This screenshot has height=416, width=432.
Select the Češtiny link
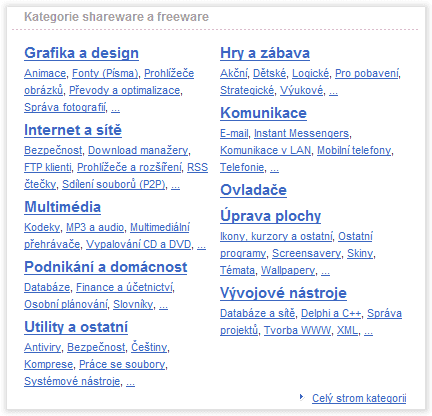(x=149, y=347)
